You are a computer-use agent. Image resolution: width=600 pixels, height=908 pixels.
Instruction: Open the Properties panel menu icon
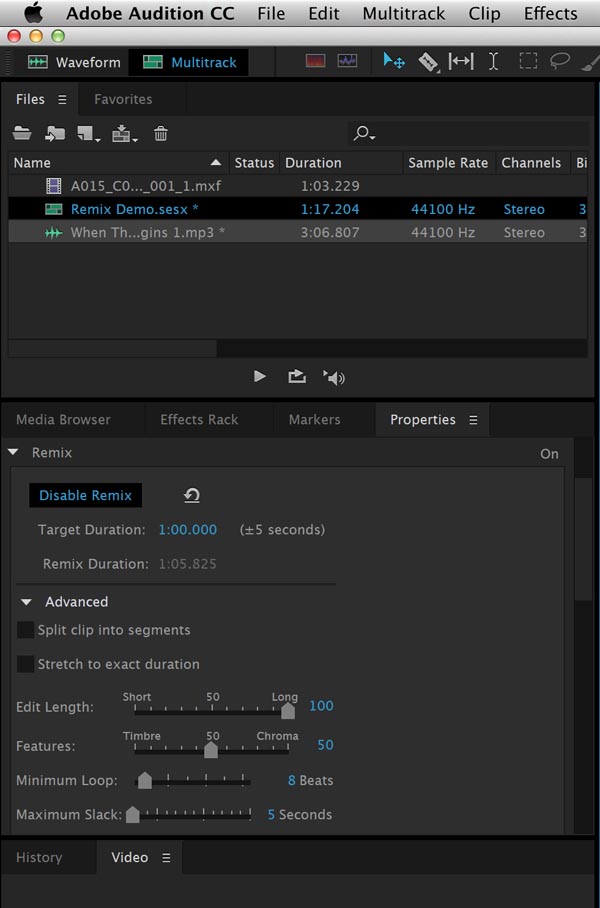coord(473,420)
